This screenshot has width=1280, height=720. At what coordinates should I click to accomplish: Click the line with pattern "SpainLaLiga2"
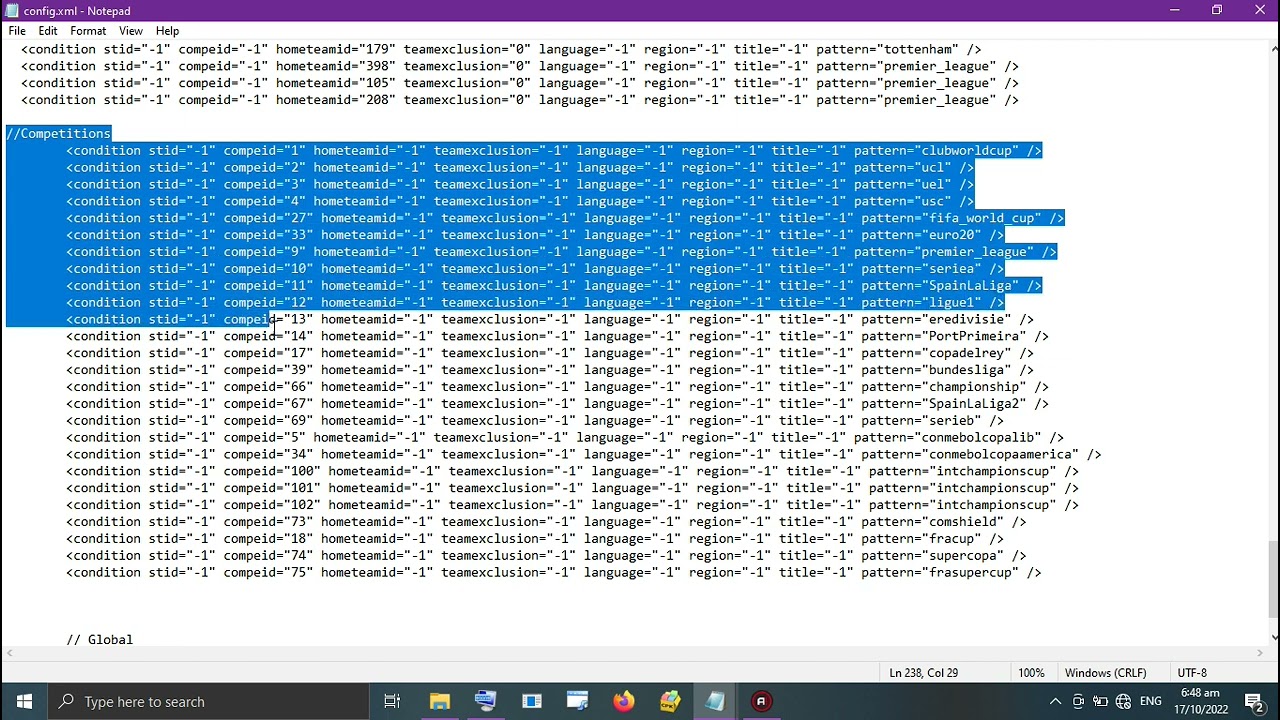[x=558, y=404]
